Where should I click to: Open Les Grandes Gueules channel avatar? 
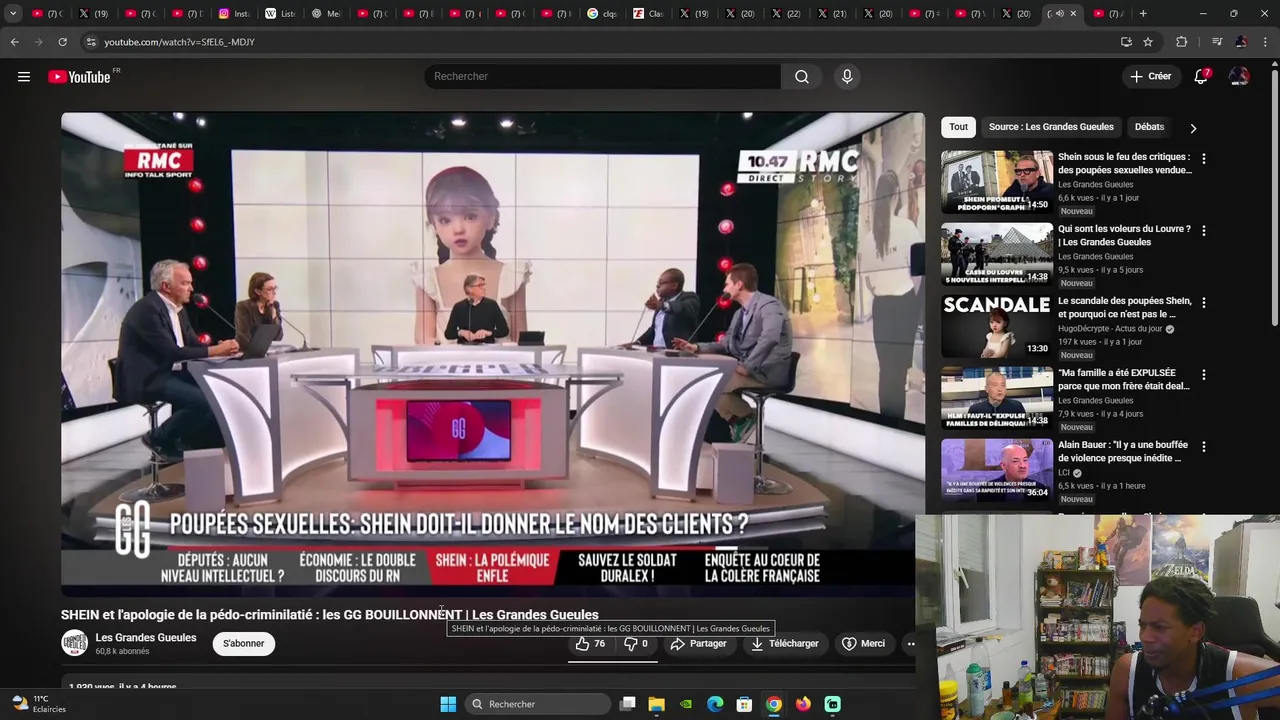tap(75, 644)
